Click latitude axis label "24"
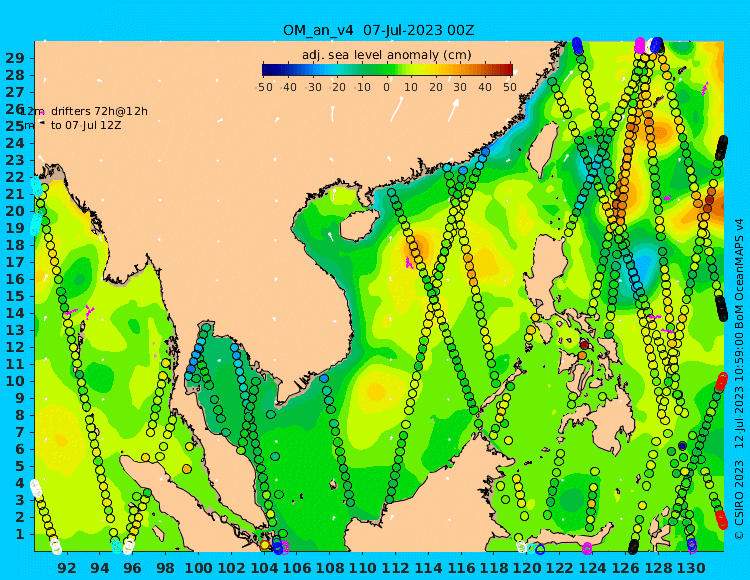The height and width of the screenshot is (580, 750). (x=14, y=143)
